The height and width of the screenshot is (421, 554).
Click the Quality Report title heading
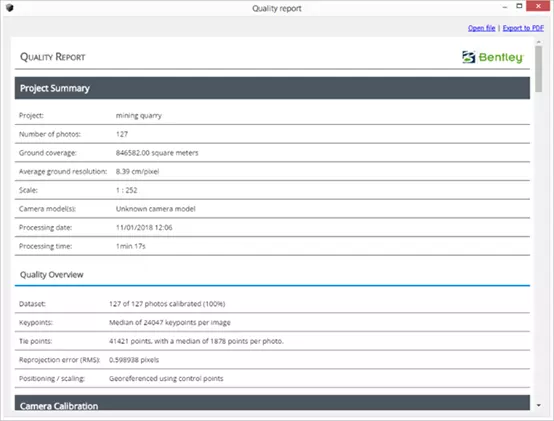point(53,57)
